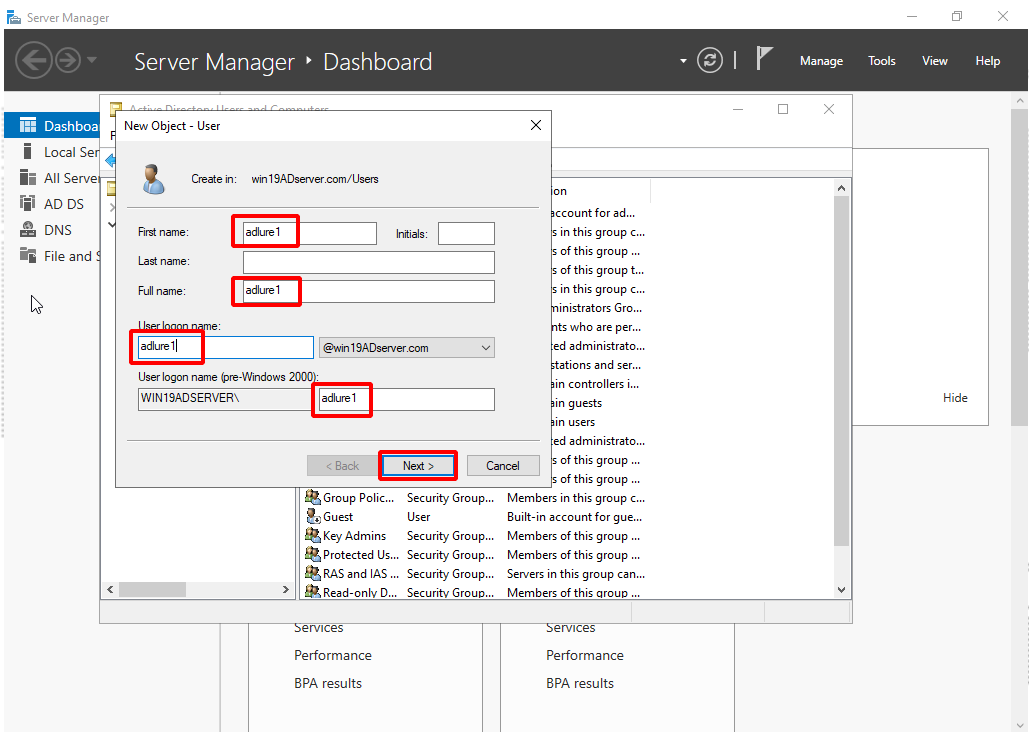Close the New Object - User dialog
This screenshot has width=1029, height=732.
[536, 126]
